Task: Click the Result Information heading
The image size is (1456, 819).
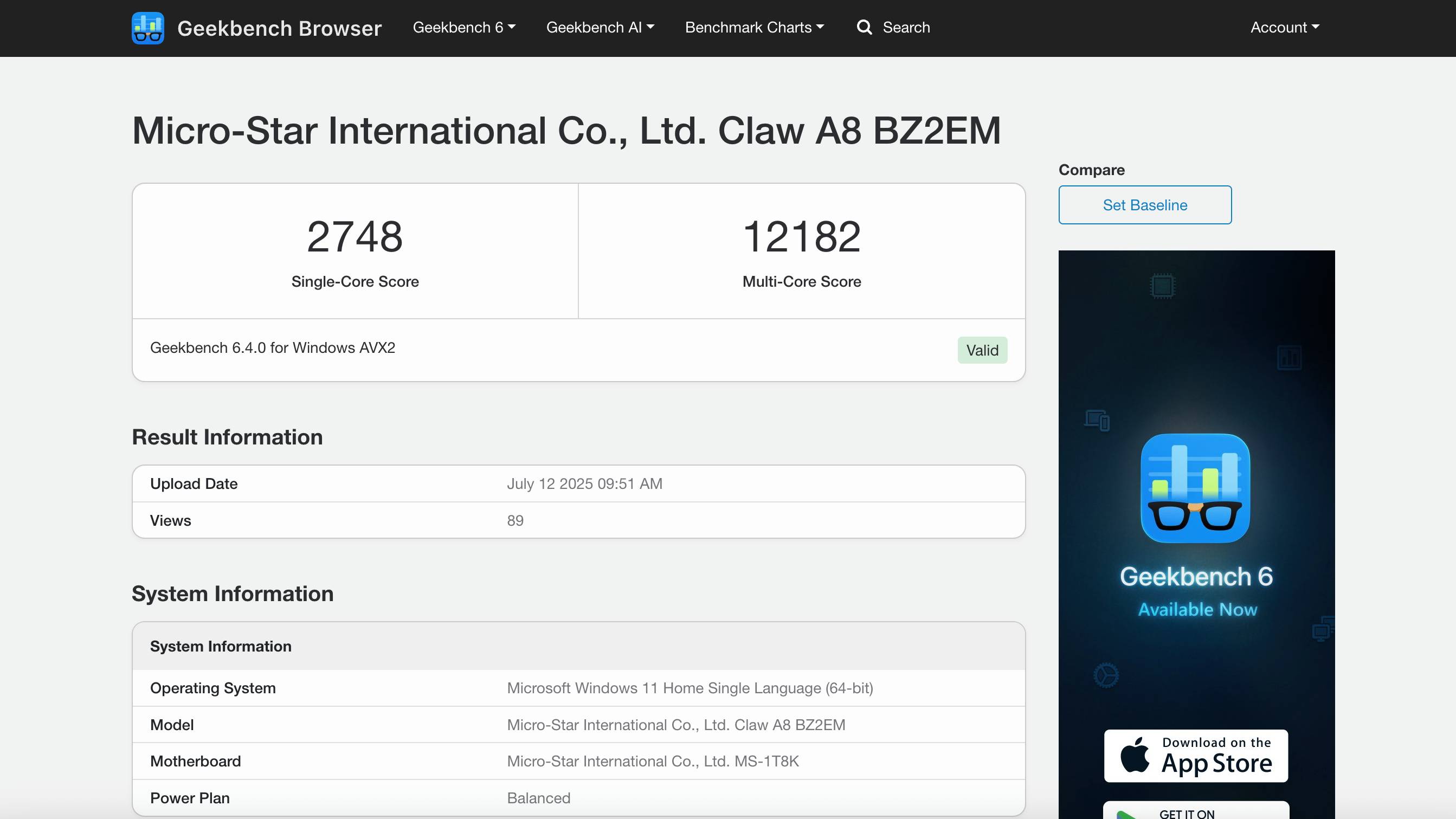Action: [227, 437]
